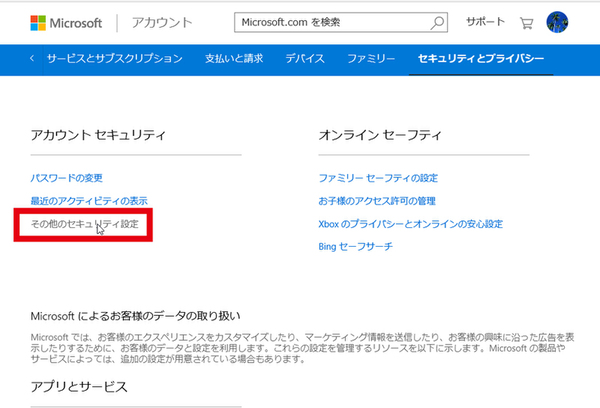
Task: Switch to サービスとサブスクリプション tab
Action: point(114,59)
